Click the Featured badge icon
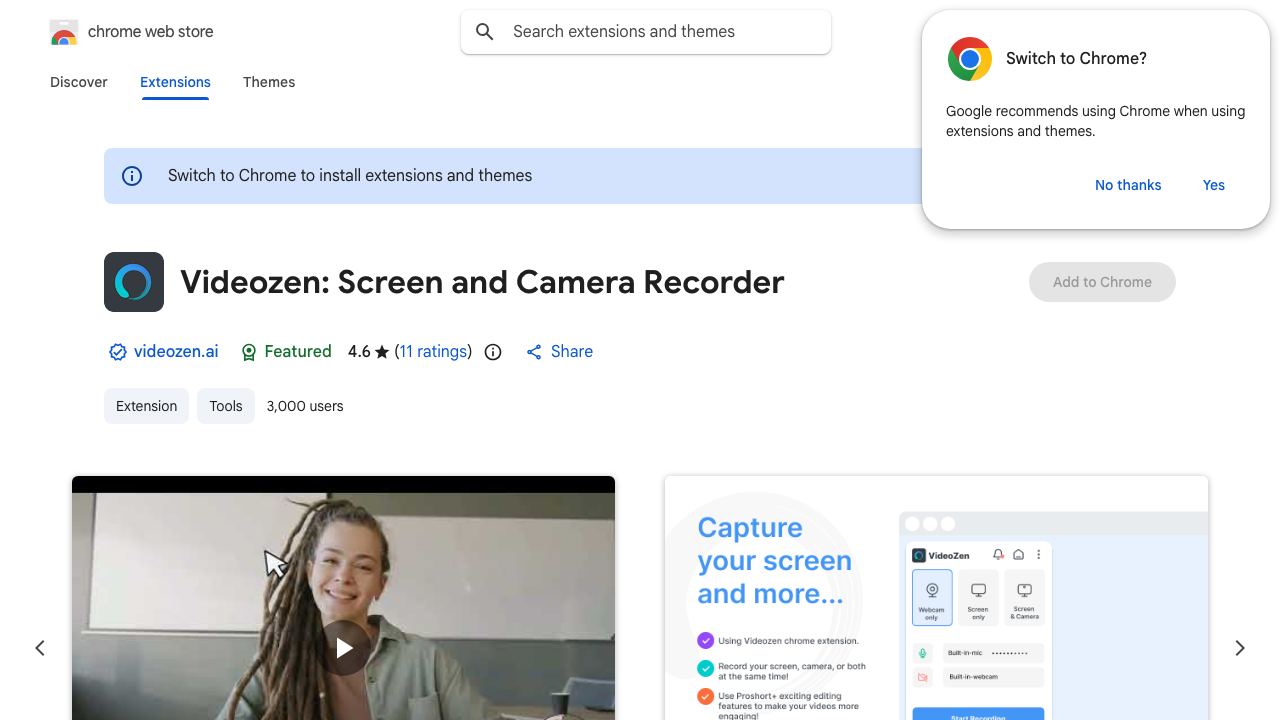The image size is (1280, 720). [x=249, y=352]
